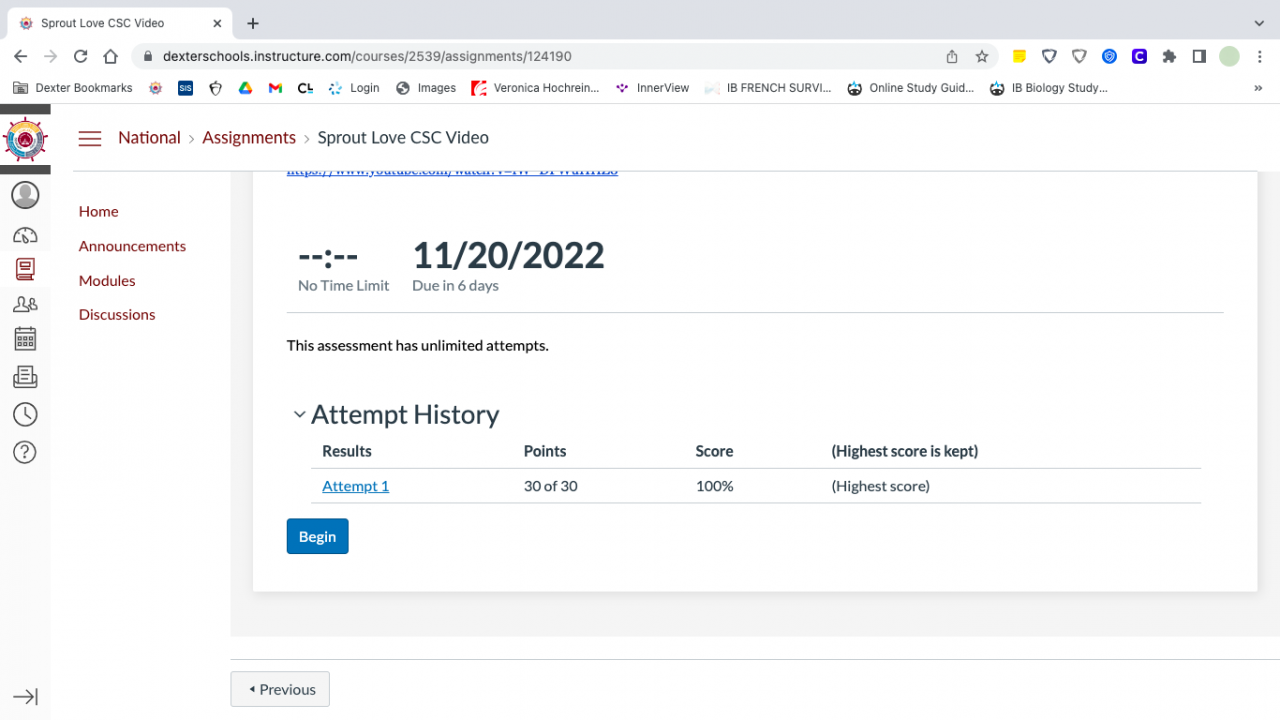Open the Google Drive bookmark
1280x720 pixels.
point(245,88)
